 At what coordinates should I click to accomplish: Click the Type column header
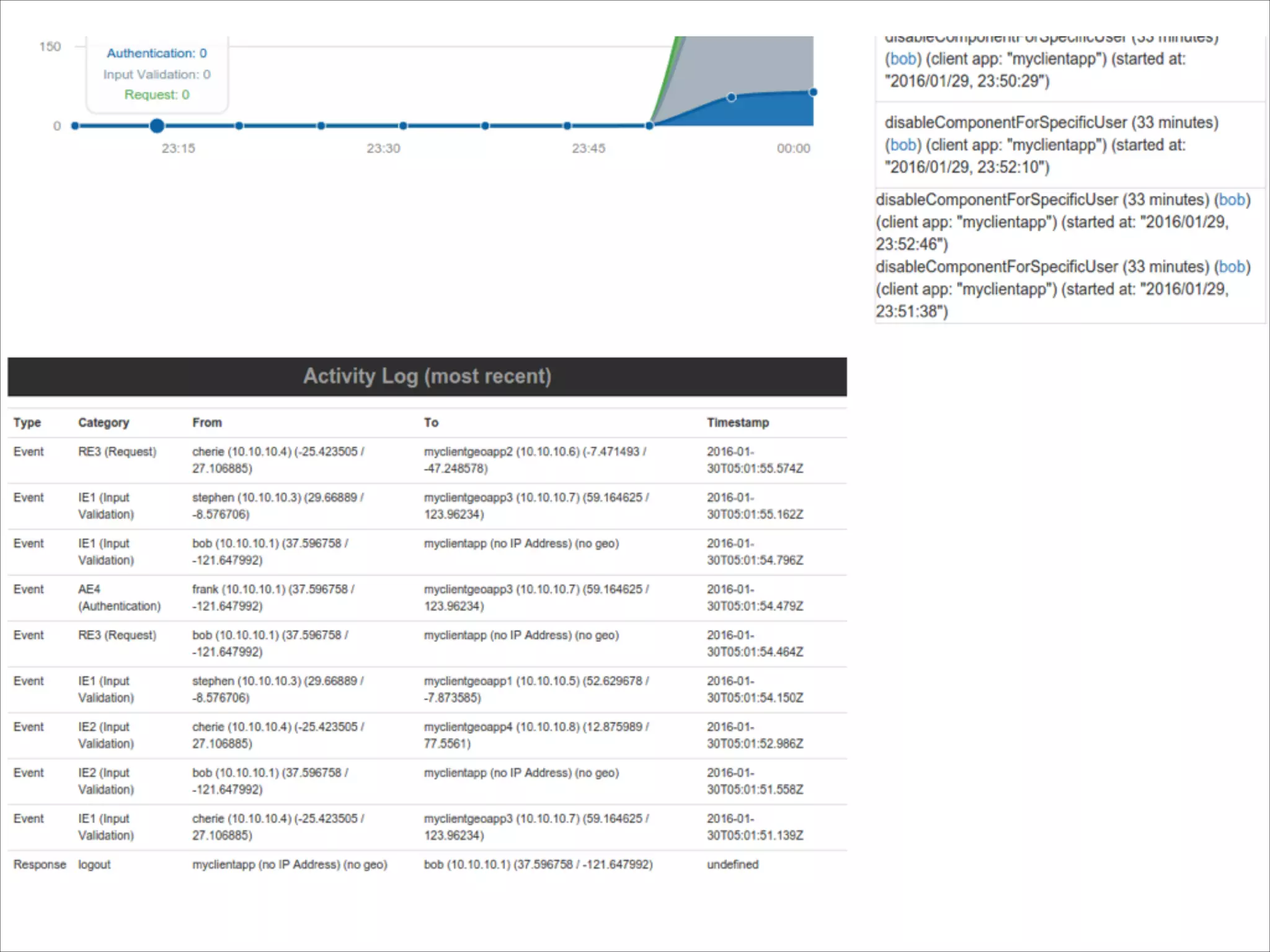[x=27, y=423]
